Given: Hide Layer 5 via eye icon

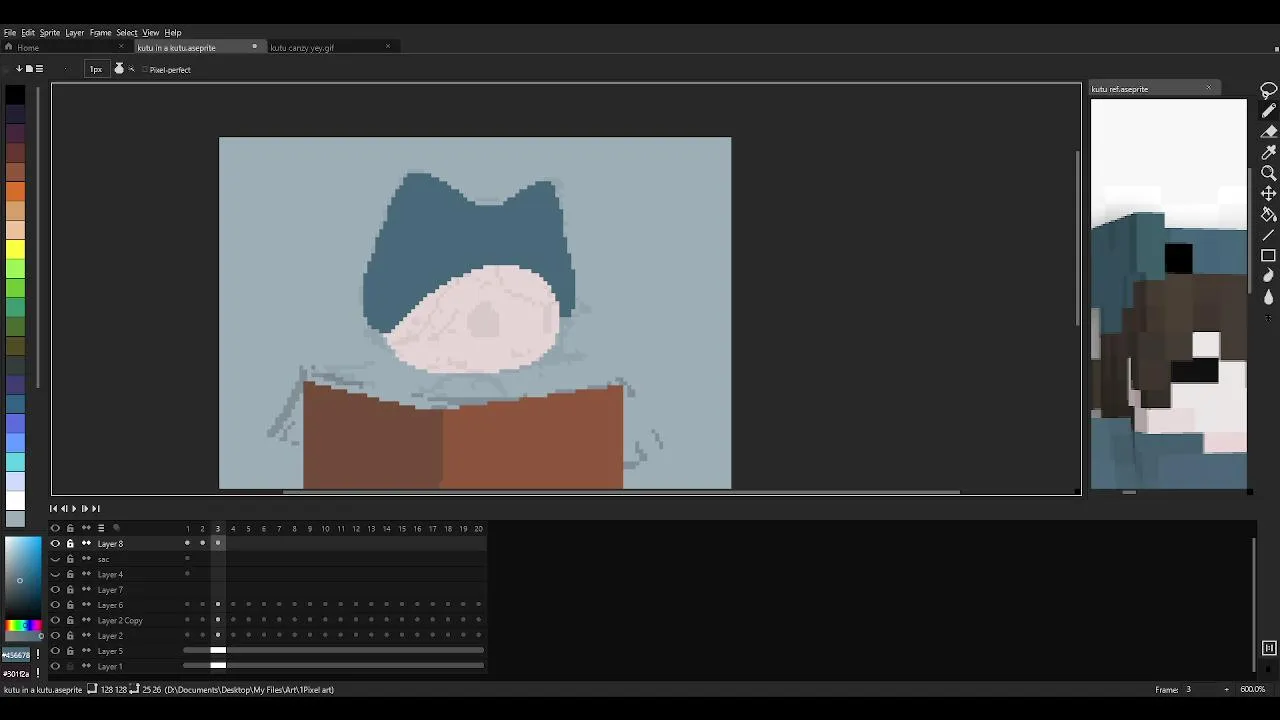Looking at the screenshot, I should [x=55, y=651].
